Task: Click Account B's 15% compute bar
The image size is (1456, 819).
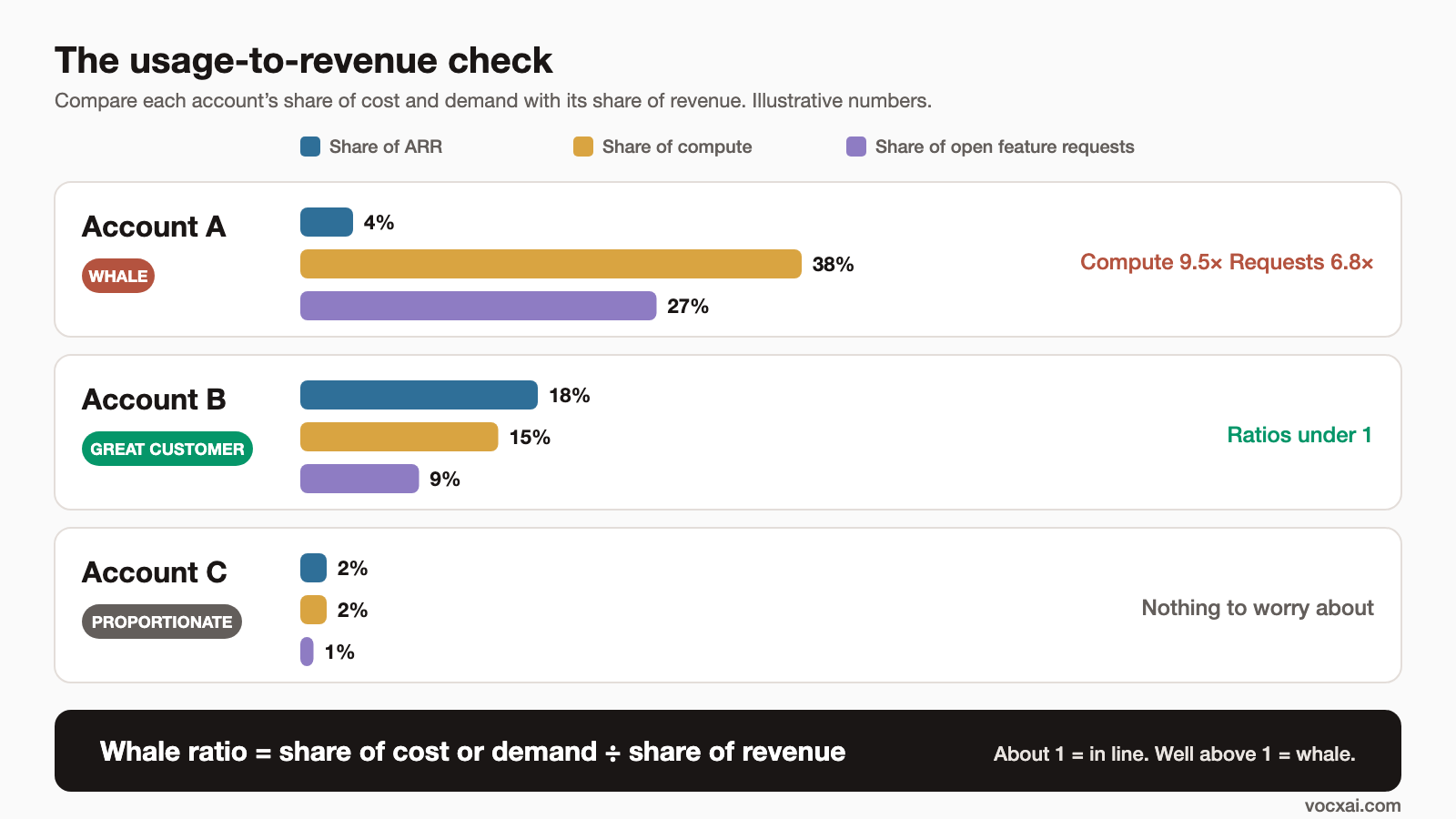Action: (399, 437)
